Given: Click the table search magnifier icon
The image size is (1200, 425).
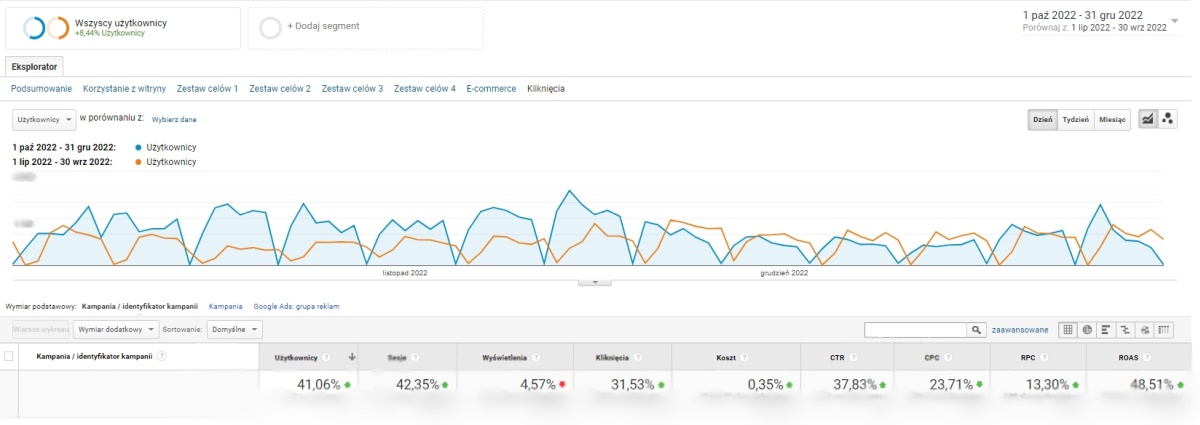Looking at the screenshot, I should click(976, 329).
